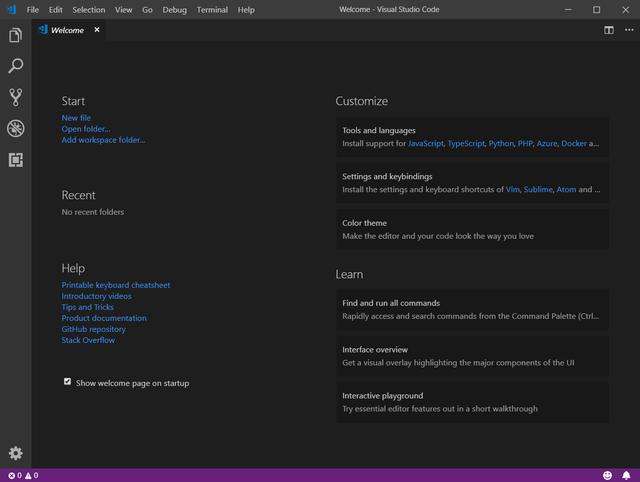Open the Extensions view icon
The image size is (640, 482).
[x=15, y=159]
